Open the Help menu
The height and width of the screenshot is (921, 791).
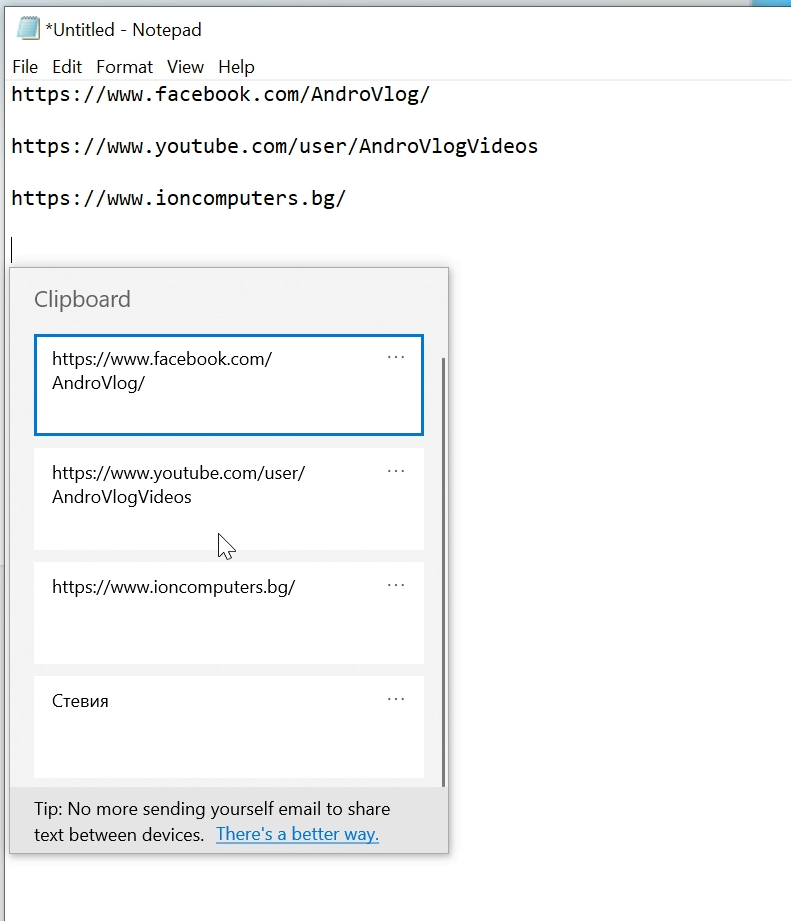(x=236, y=67)
